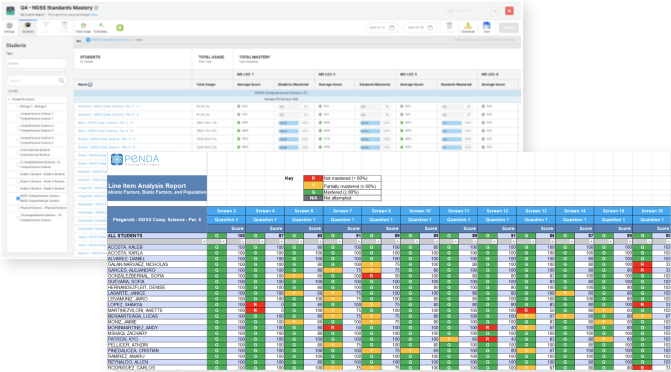Screen dimensions: 671x372
Task: Check the TN Comprehensive Science checkbox
Action: tap(18, 217)
